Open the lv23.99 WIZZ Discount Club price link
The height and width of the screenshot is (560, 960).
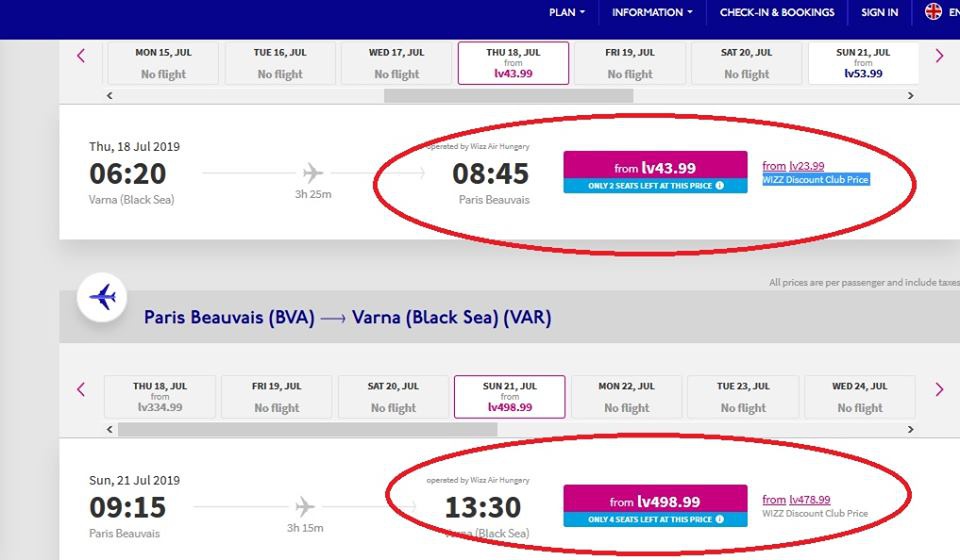793,166
